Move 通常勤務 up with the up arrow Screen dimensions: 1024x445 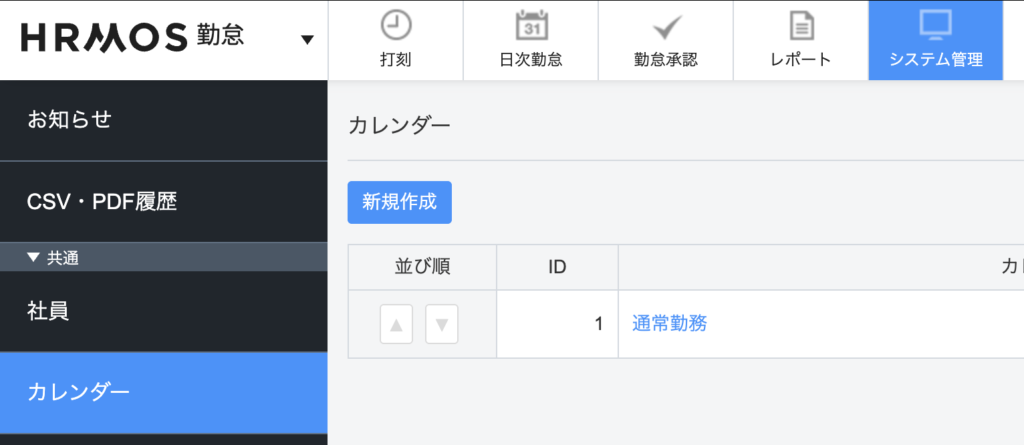[x=396, y=324]
